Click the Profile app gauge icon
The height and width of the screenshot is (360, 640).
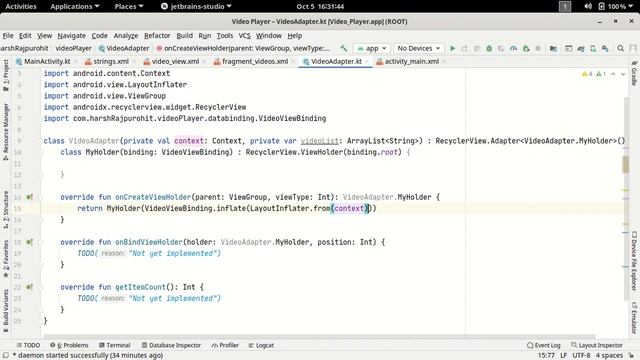[513, 48]
